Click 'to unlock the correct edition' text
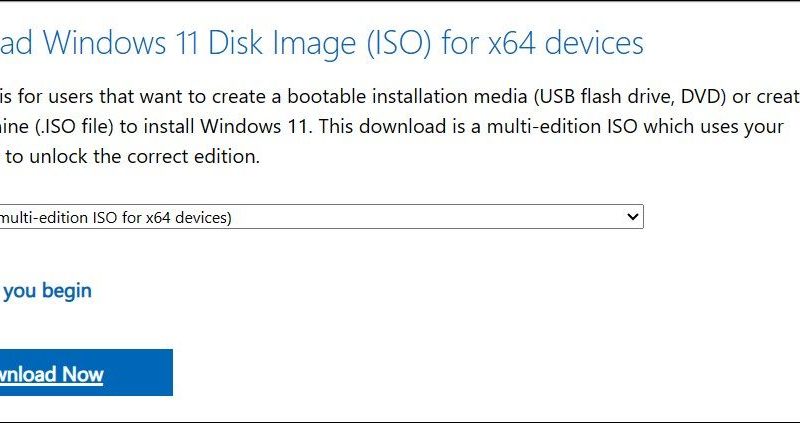This screenshot has width=800, height=423. point(133,156)
